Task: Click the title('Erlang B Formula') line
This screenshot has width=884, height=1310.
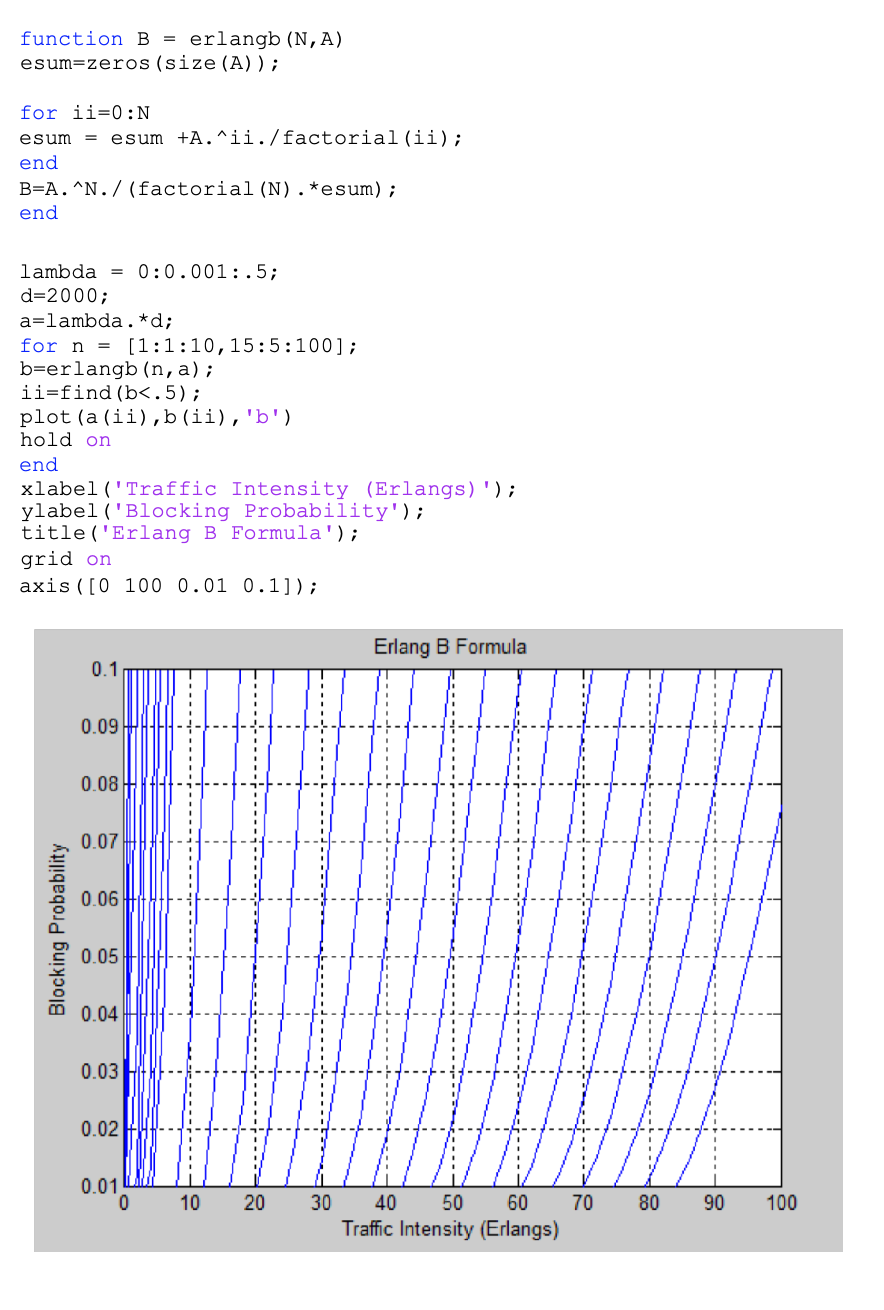Action: click(189, 533)
